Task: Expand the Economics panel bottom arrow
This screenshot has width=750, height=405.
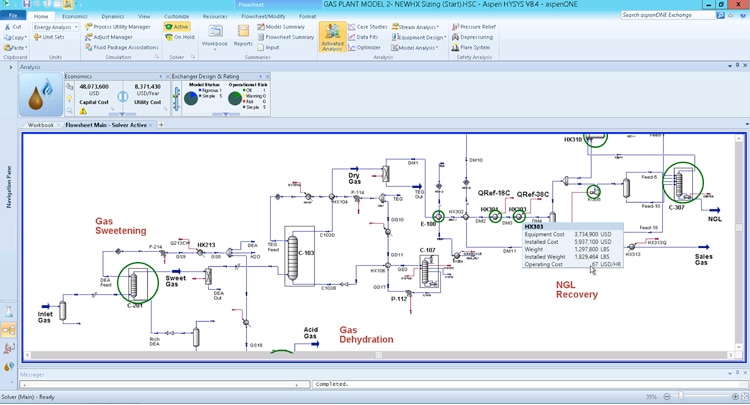Action: [122, 114]
